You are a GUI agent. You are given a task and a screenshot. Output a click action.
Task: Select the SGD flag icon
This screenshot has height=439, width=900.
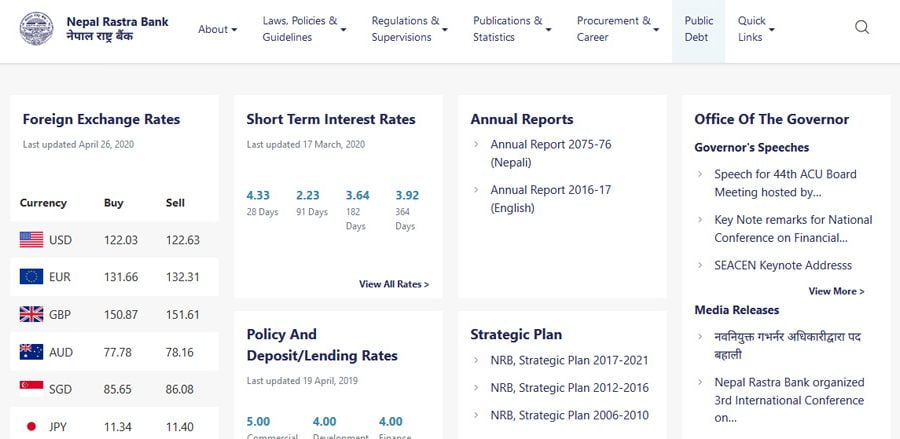click(x=32, y=389)
